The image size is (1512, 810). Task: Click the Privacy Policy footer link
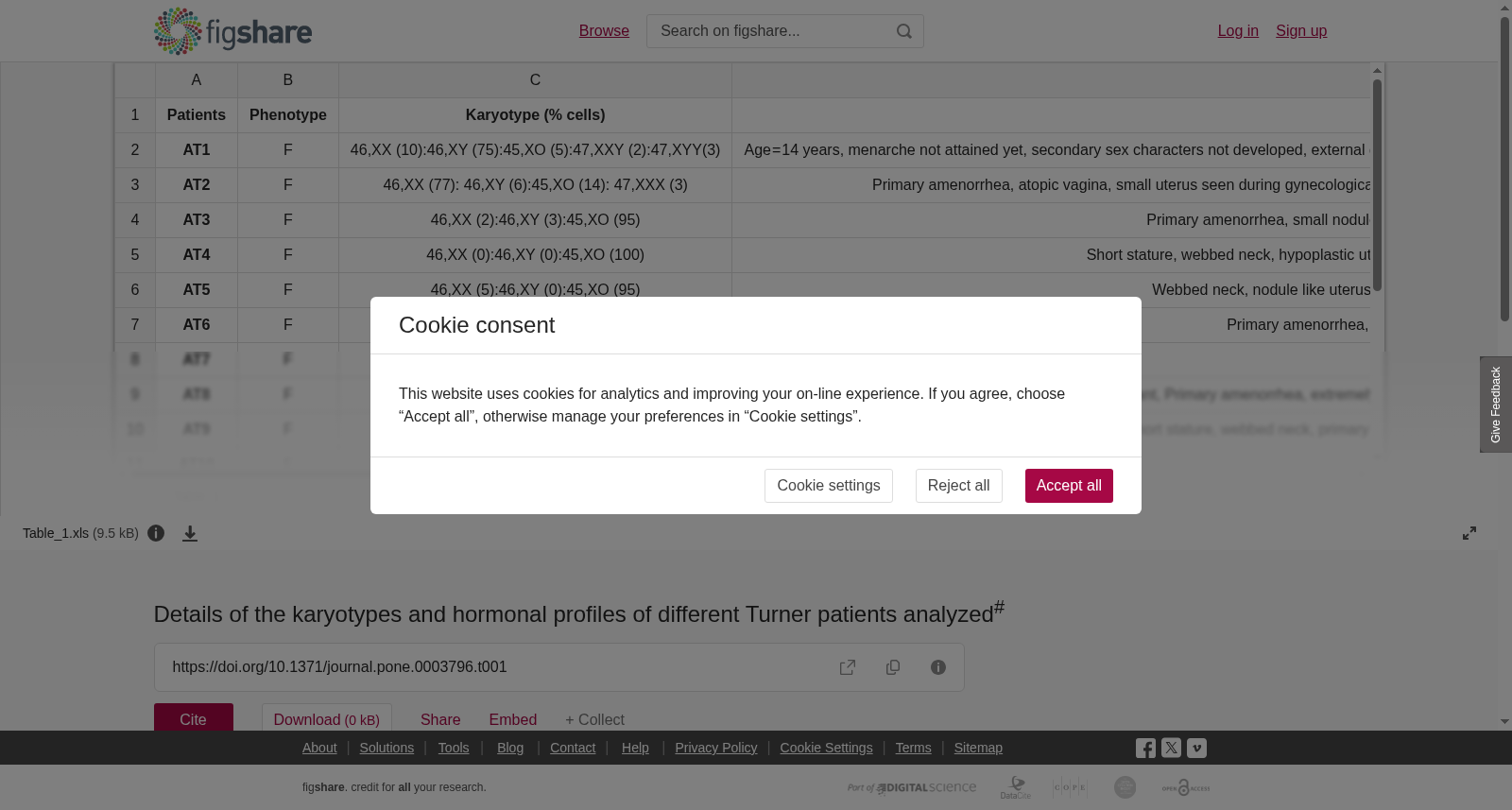(715, 748)
